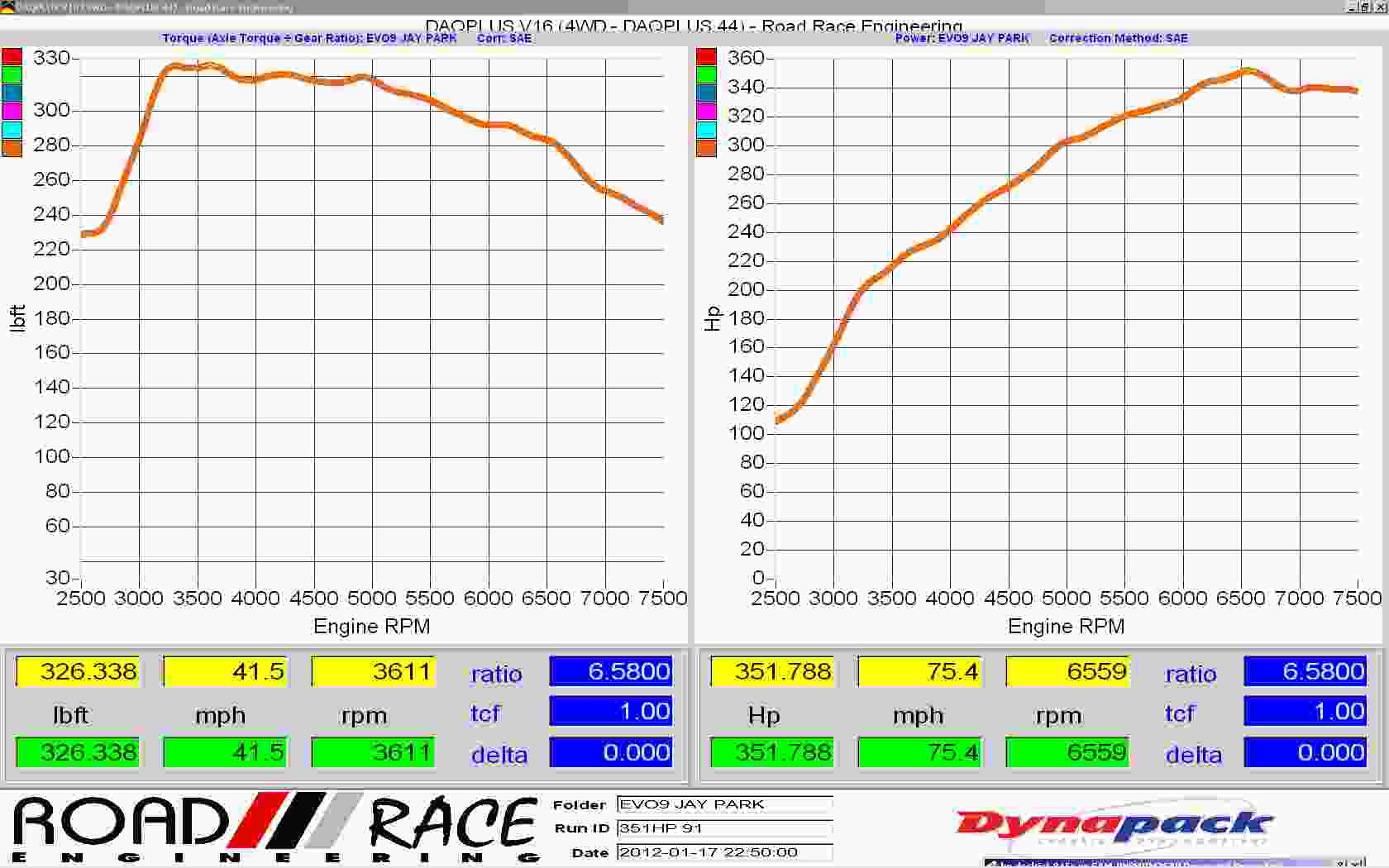
Task: Click the delta 0.000 box under torque graph
Action: 611,752
